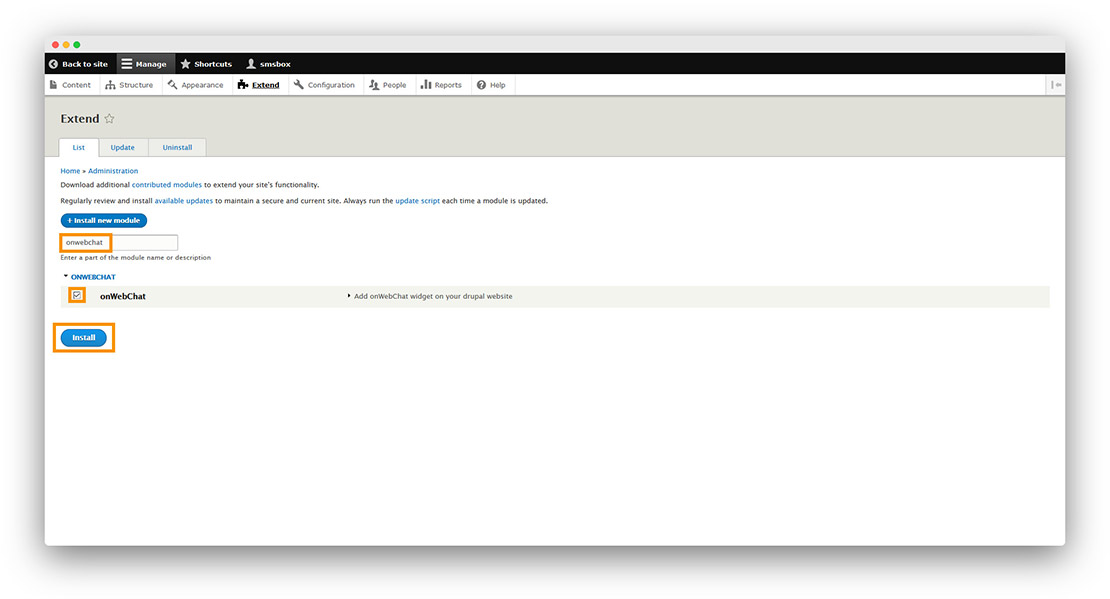Switch to the List tab

[79, 147]
